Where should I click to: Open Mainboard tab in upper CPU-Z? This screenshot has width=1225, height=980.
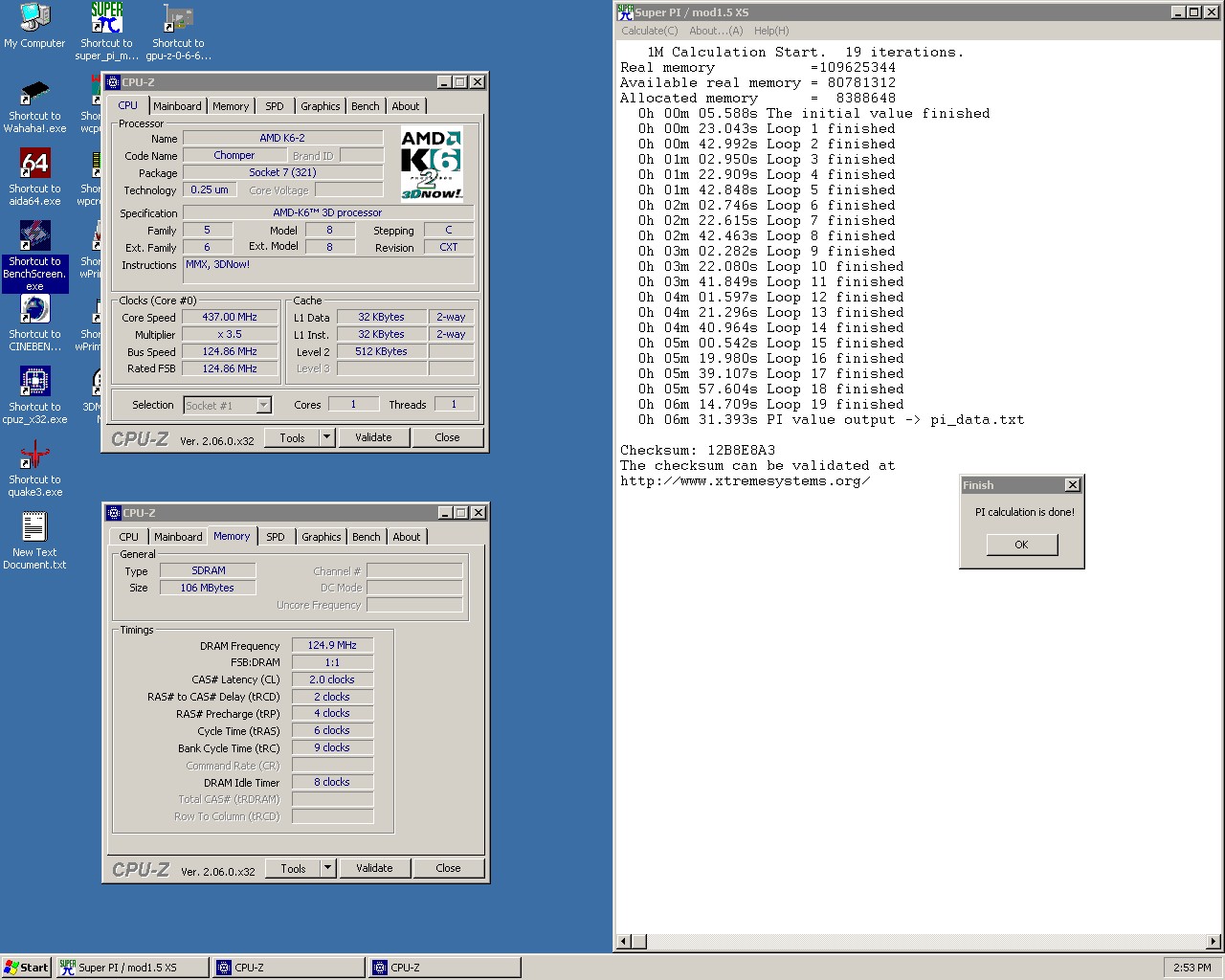[x=177, y=106]
